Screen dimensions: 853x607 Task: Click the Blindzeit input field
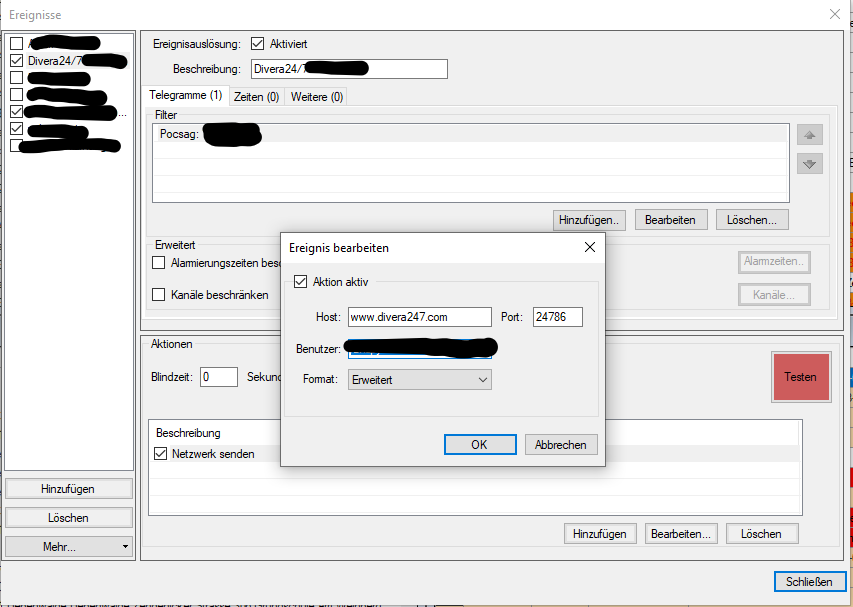coord(219,377)
